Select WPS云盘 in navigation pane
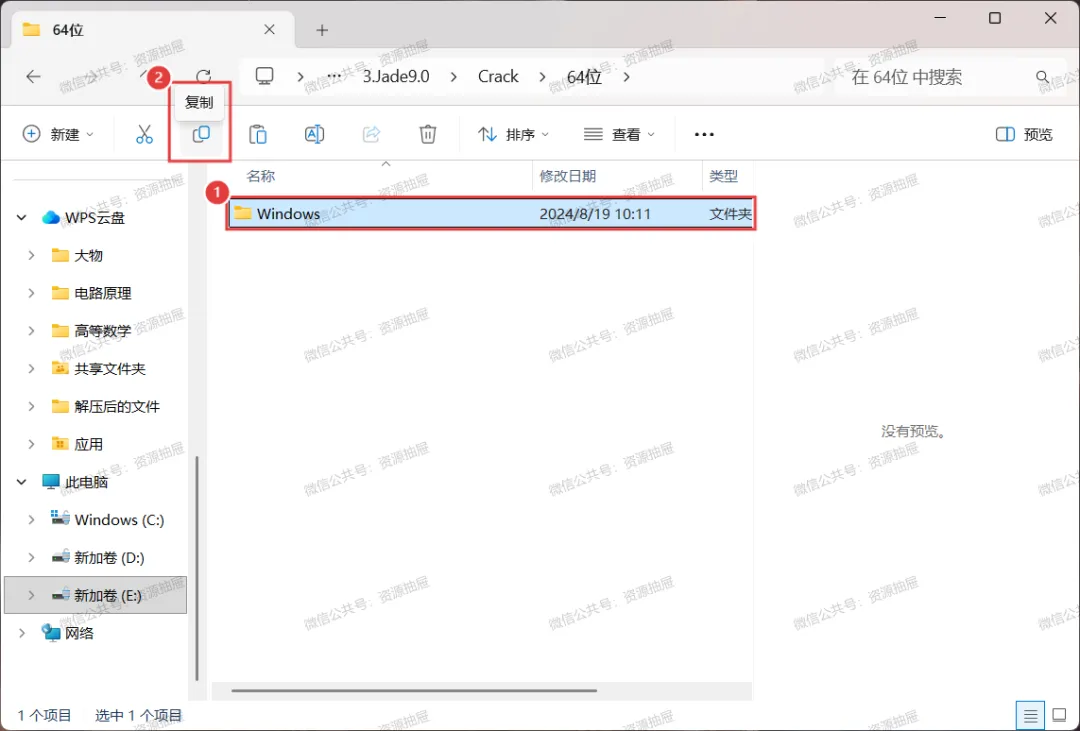The height and width of the screenshot is (731, 1080). pos(83,218)
